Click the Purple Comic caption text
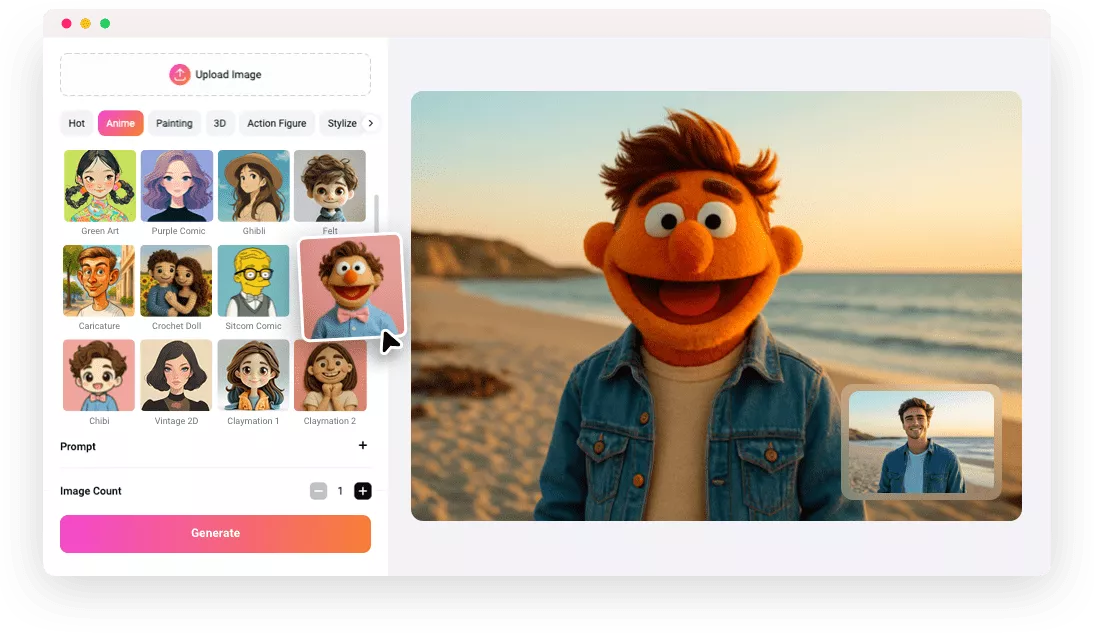The height and width of the screenshot is (635, 1094). point(178,231)
